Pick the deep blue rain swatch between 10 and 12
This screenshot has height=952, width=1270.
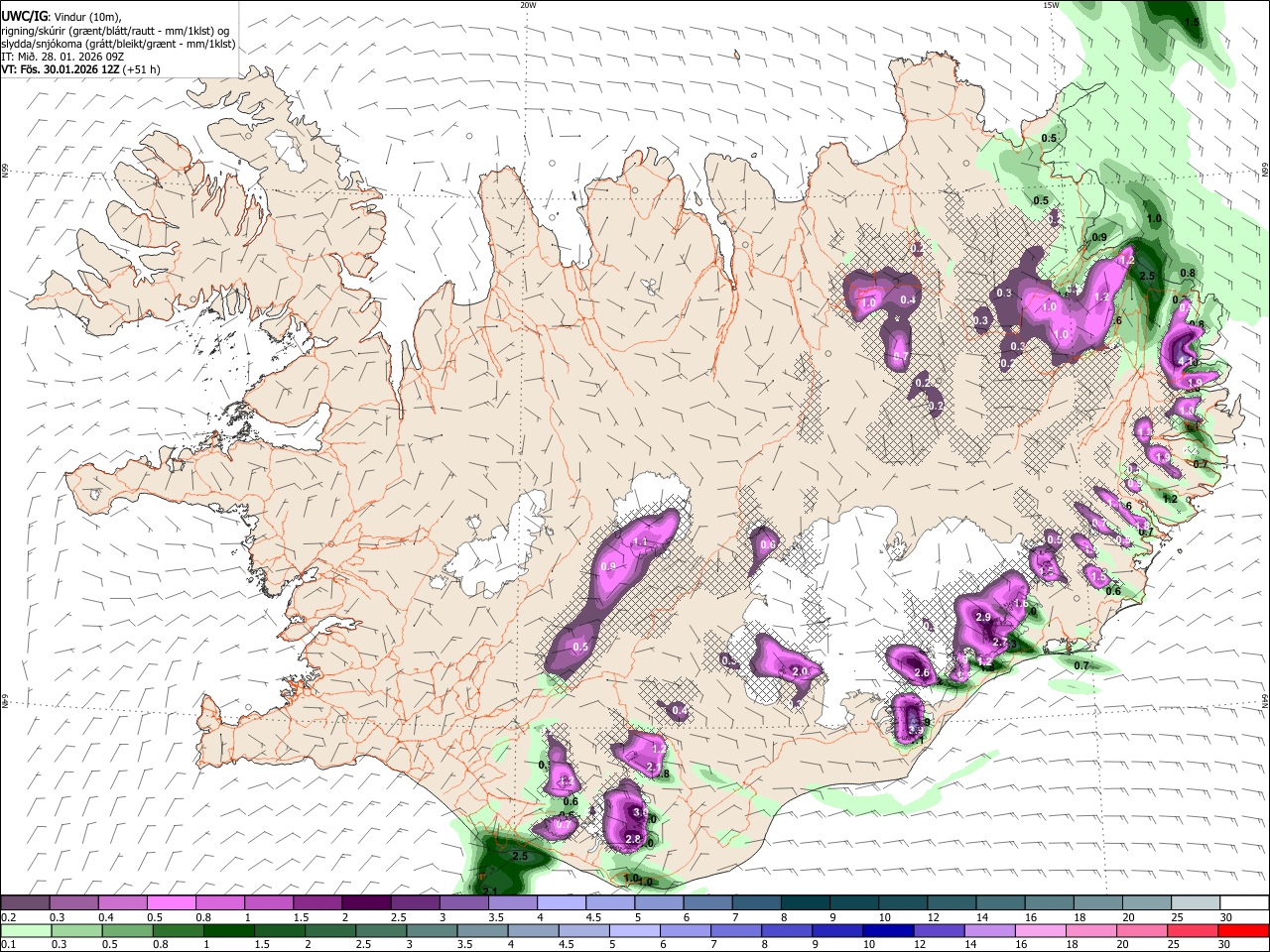click(x=889, y=930)
